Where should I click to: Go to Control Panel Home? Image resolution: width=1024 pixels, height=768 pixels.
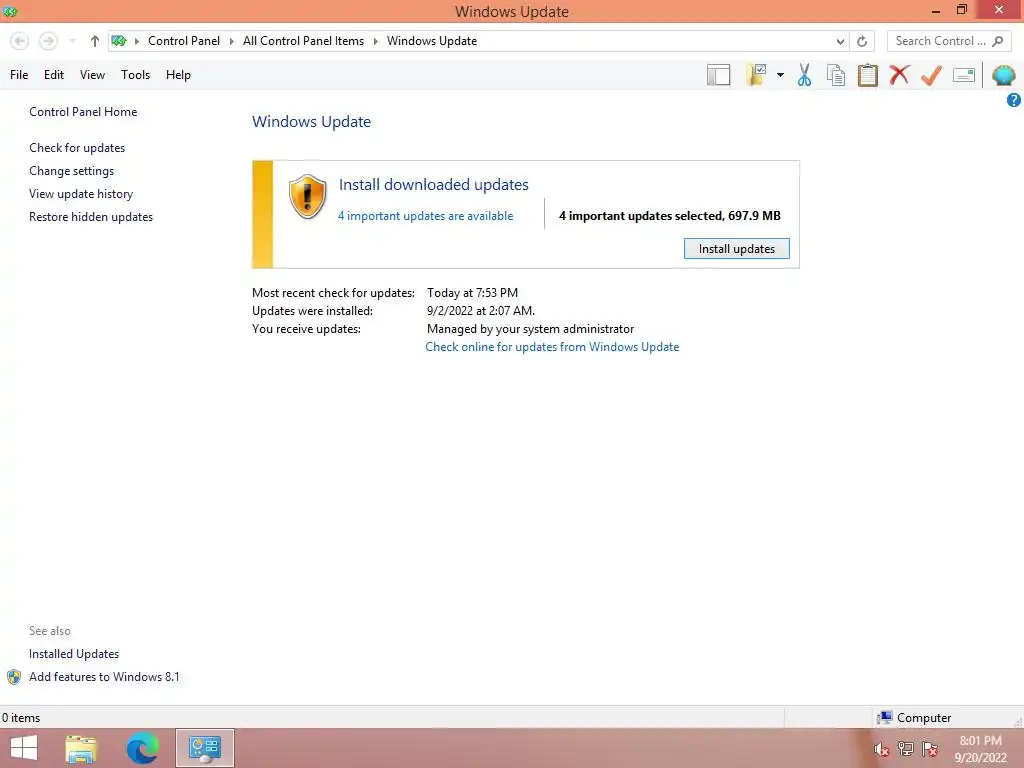point(83,112)
